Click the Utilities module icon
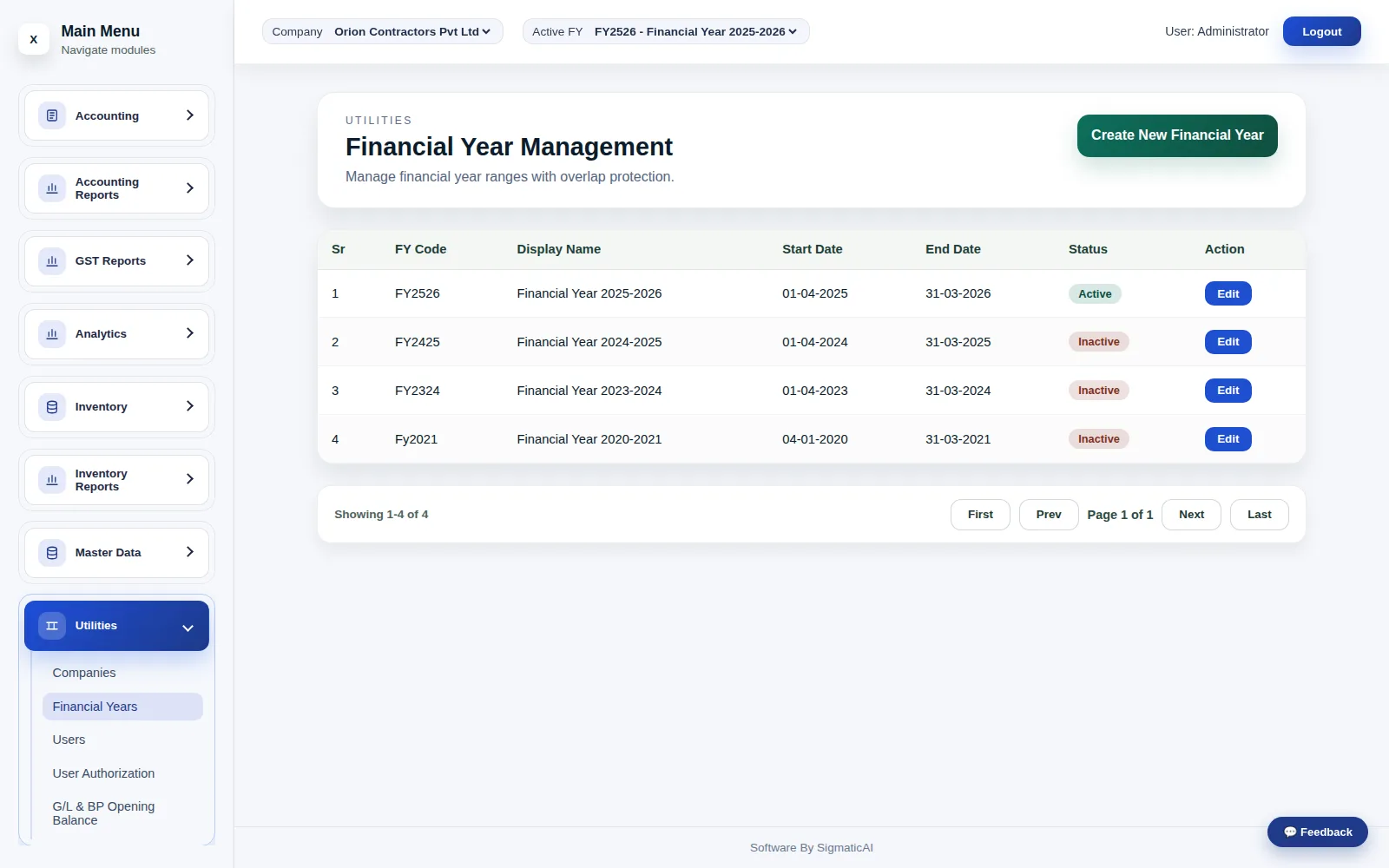Image resolution: width=1389 pixels, height=868 pixels. [52, 626]
